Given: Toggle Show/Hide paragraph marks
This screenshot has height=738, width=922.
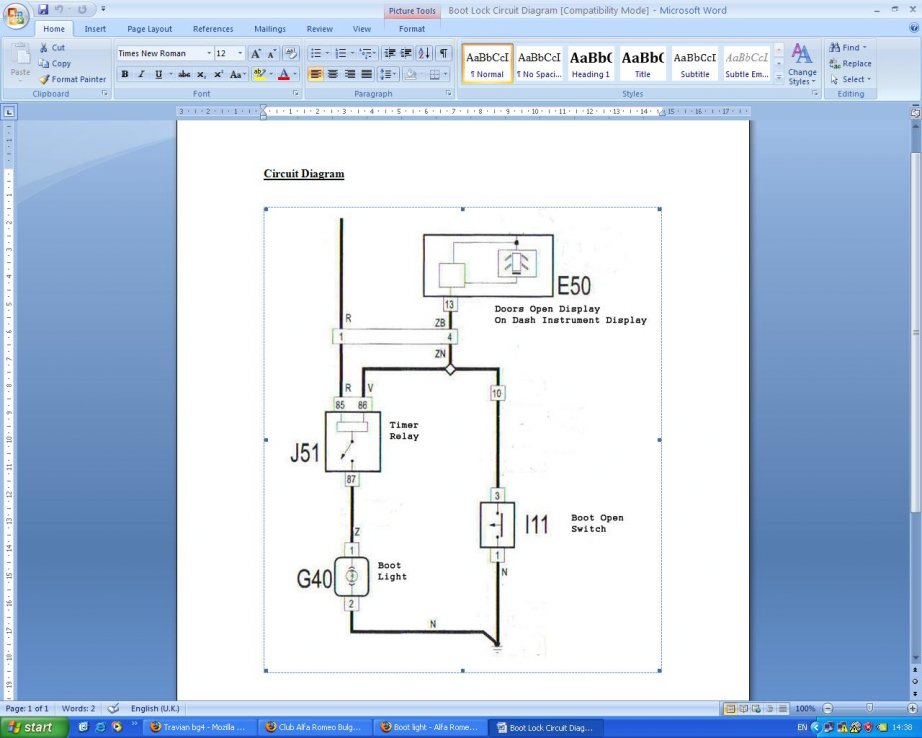Looking at the screenshot, I should point(443,53).
